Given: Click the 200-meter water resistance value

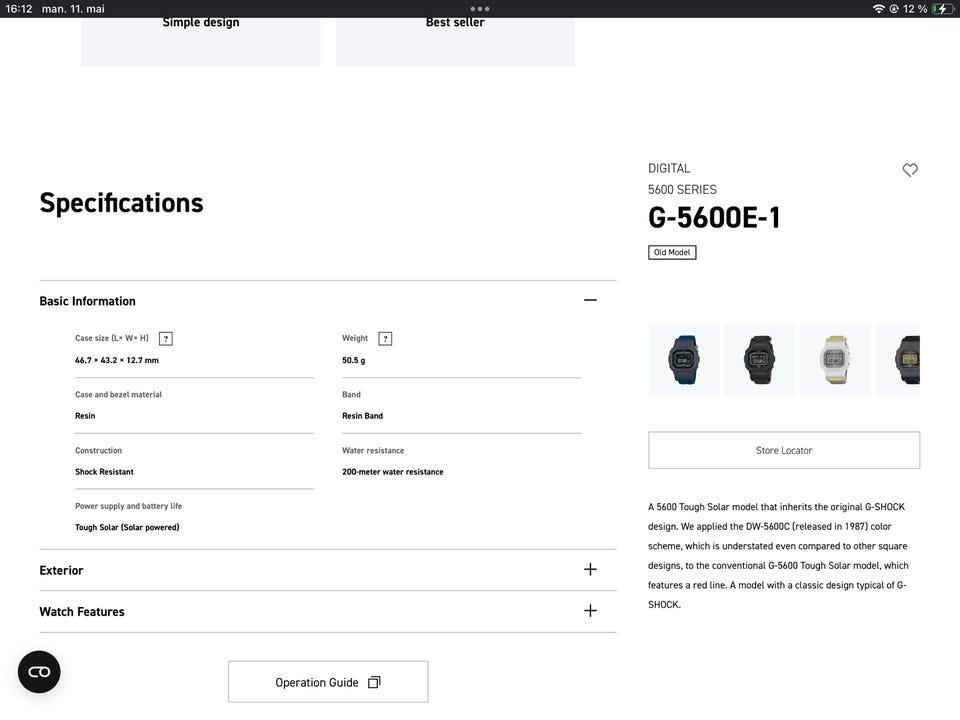Looking at the screenshot, I should tap(392, 471).
